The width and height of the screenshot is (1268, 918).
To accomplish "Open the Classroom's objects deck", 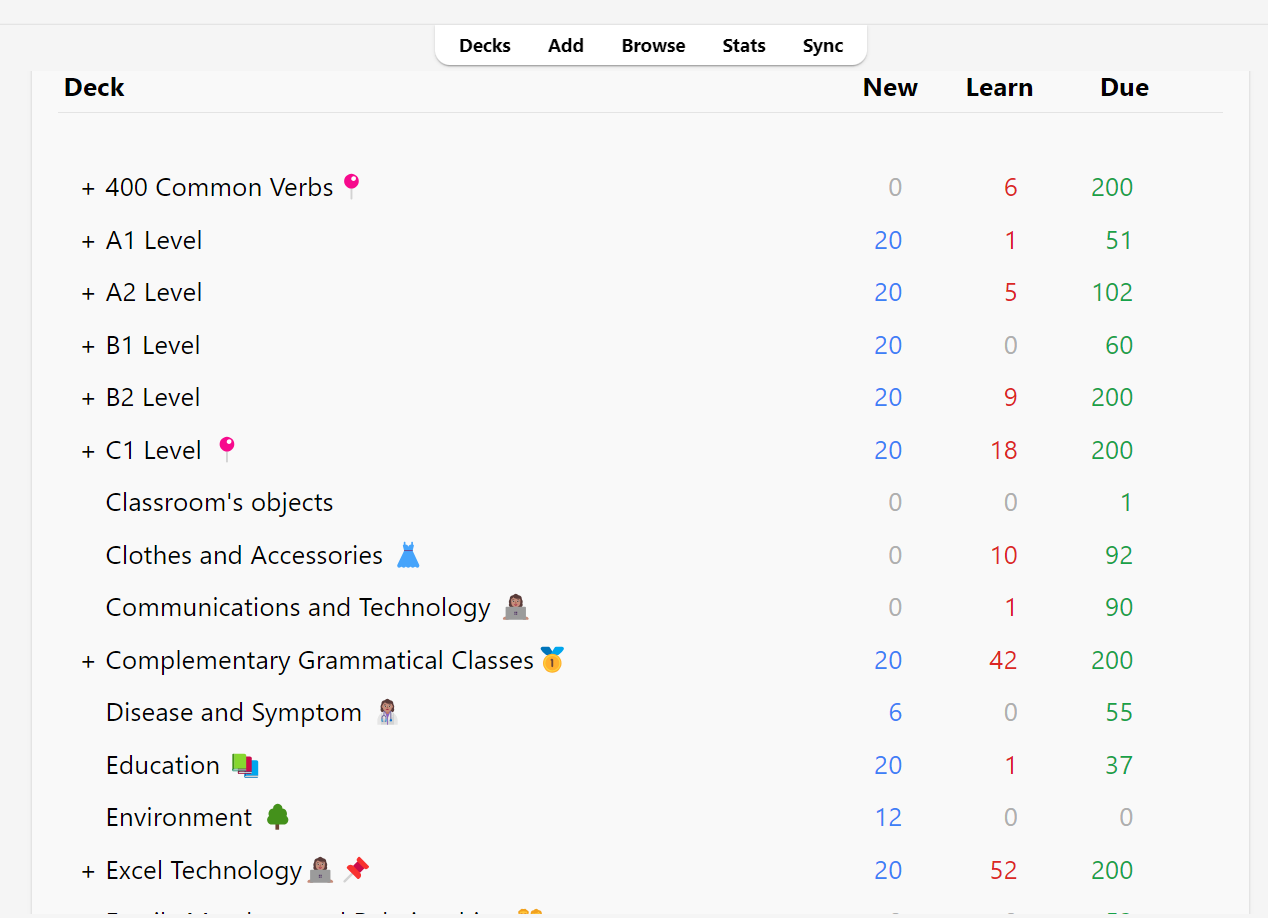I will click(x=220, y=502).
